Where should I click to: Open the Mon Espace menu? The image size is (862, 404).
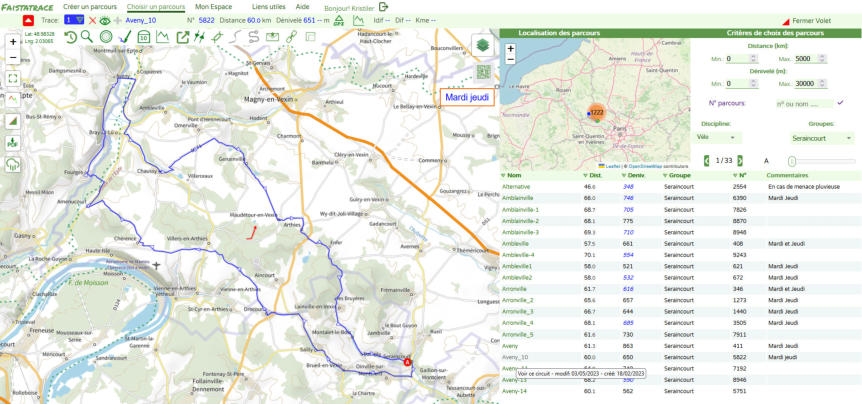tap(214, 7)
